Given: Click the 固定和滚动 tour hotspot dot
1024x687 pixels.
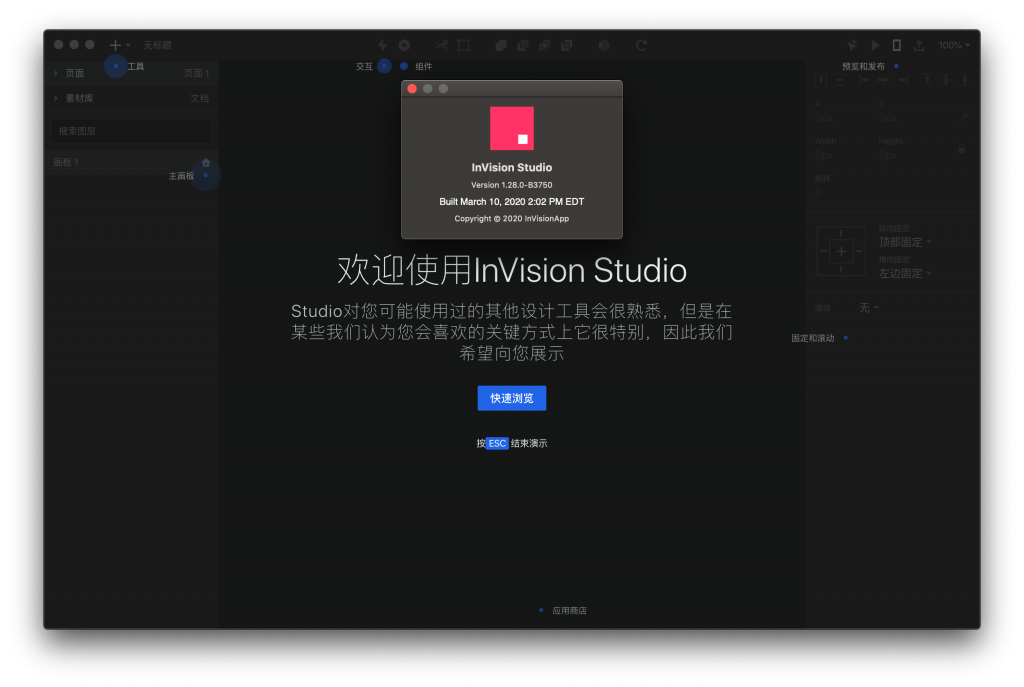Looking at the screenshot, I should [846, 338].
